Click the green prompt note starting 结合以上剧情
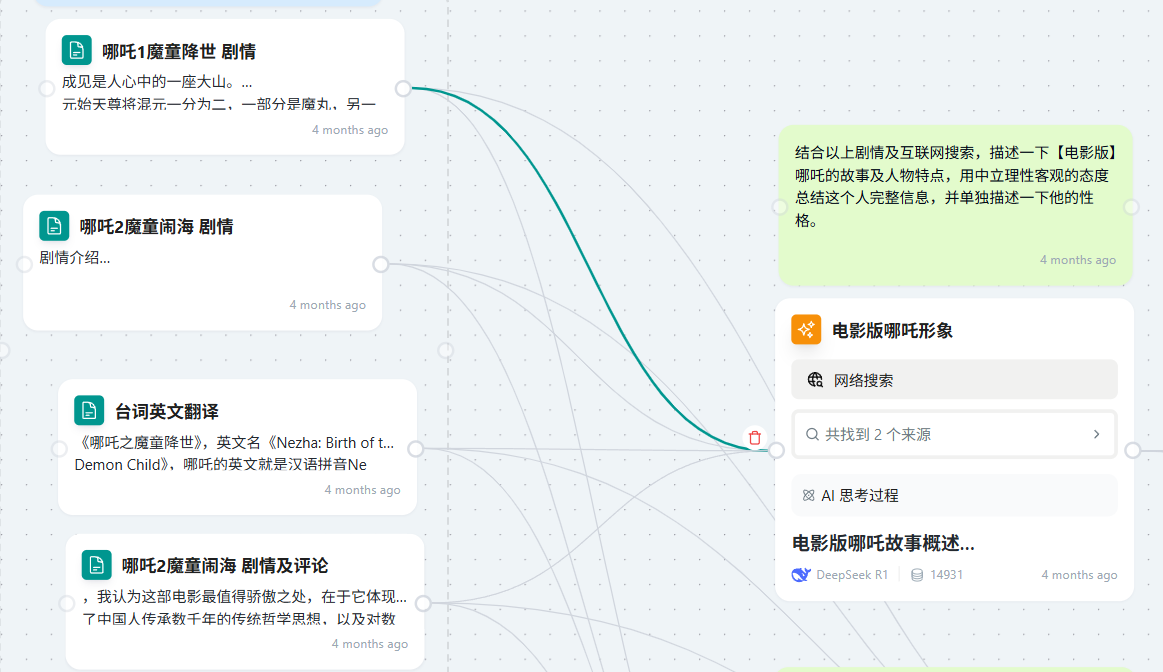The width and height of the screenshot is (1163, 672). pyautogui.click(x=955, y=205)
